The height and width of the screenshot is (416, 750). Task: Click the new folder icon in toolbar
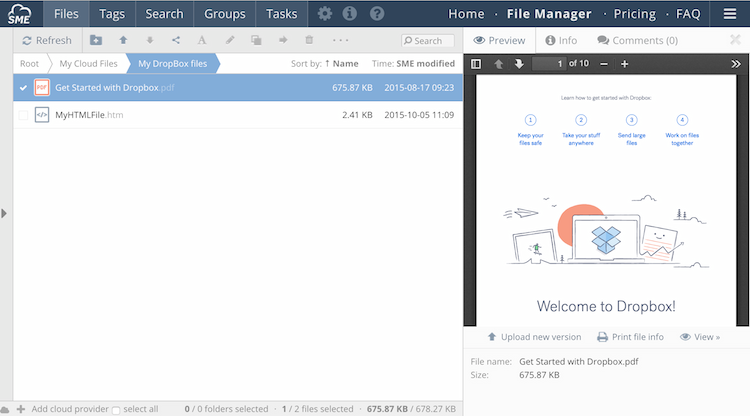coord(96,40)
